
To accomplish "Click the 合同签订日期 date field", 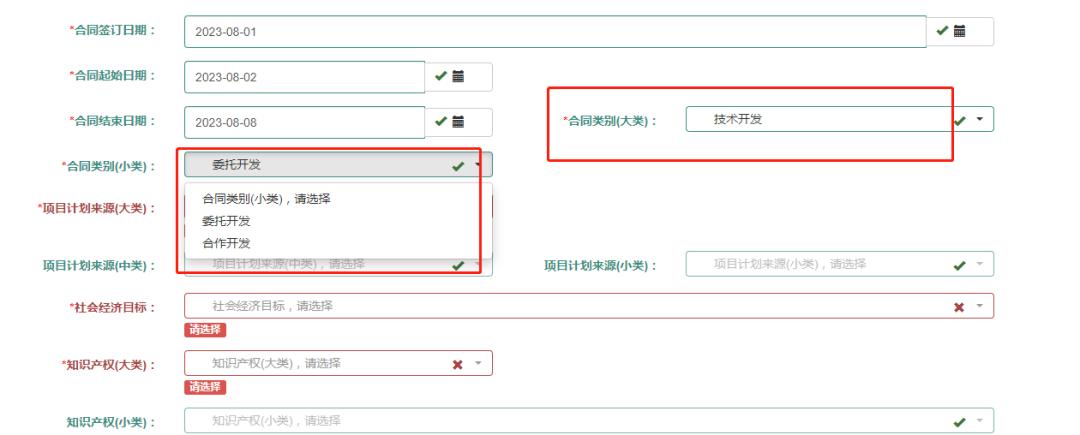I will coord(555,32).
